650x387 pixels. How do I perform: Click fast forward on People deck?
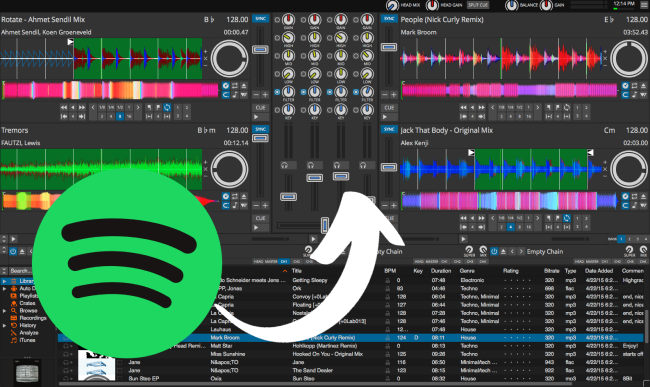482,107
